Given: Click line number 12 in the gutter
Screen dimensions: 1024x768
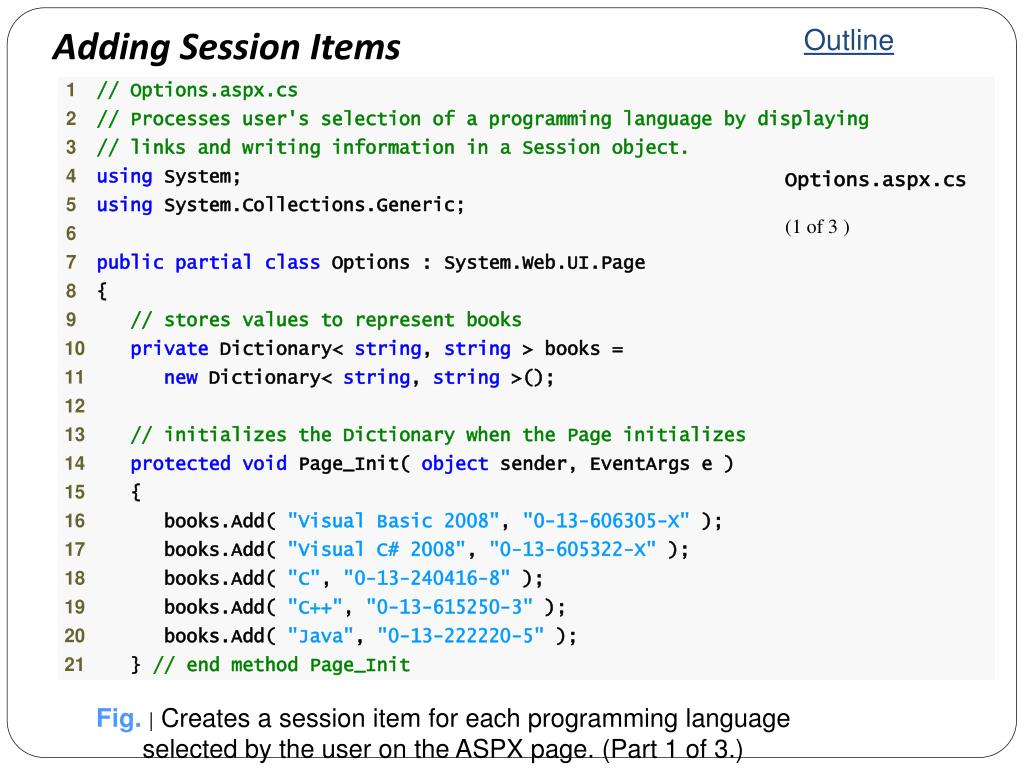Looking at the screenshot, I should (74, 406).
